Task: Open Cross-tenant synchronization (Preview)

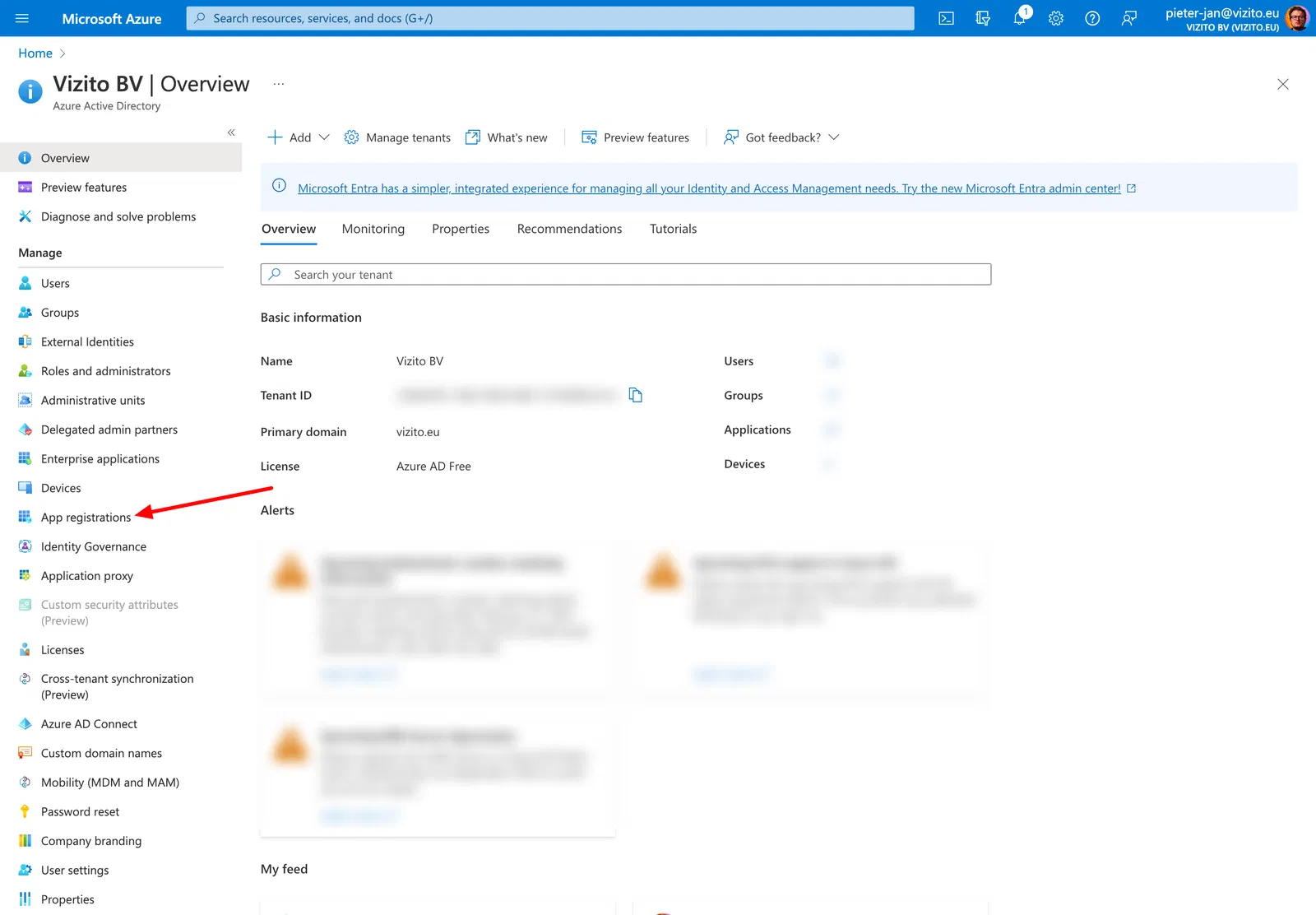Action: coord(121,686)
